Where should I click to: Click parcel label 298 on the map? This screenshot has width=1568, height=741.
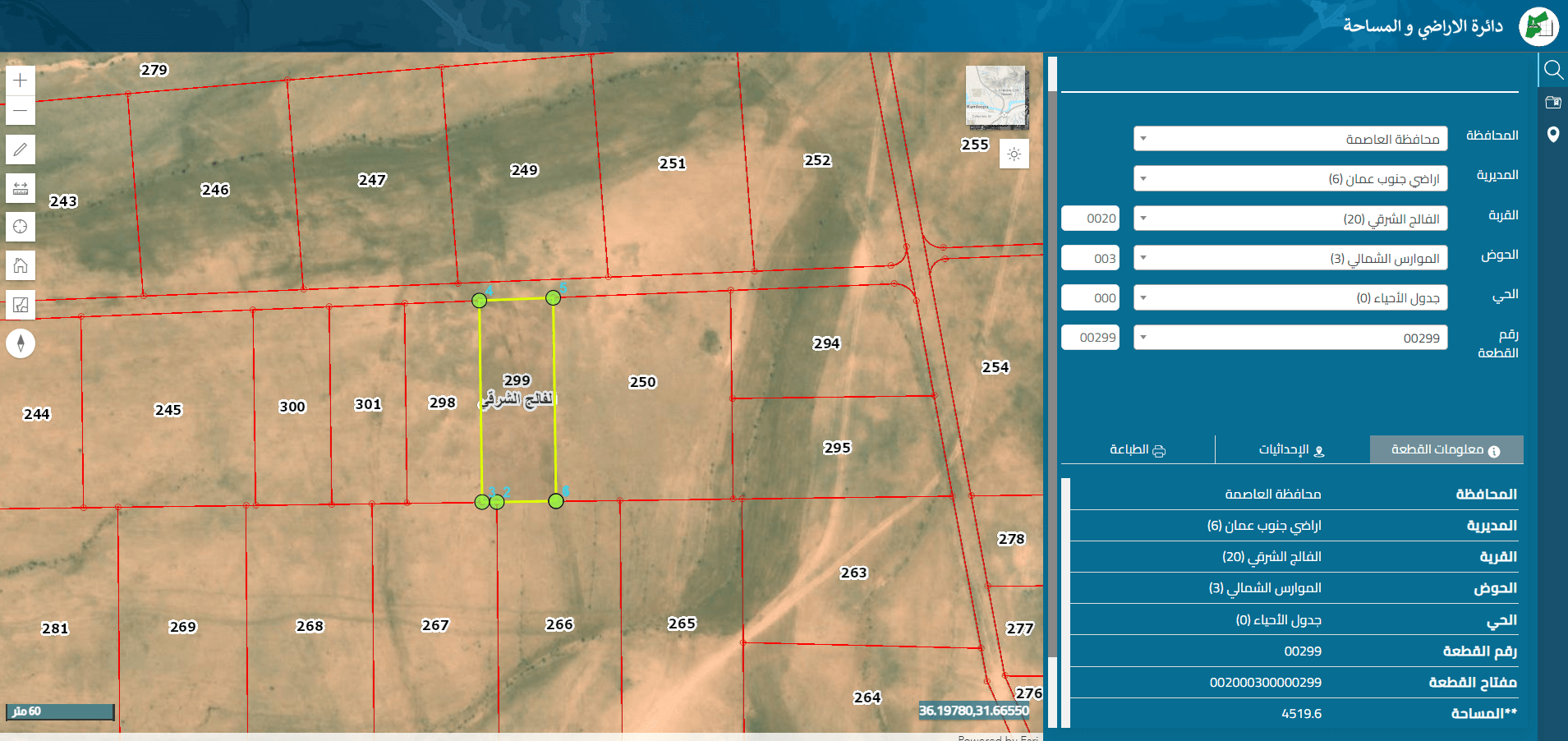442,403
